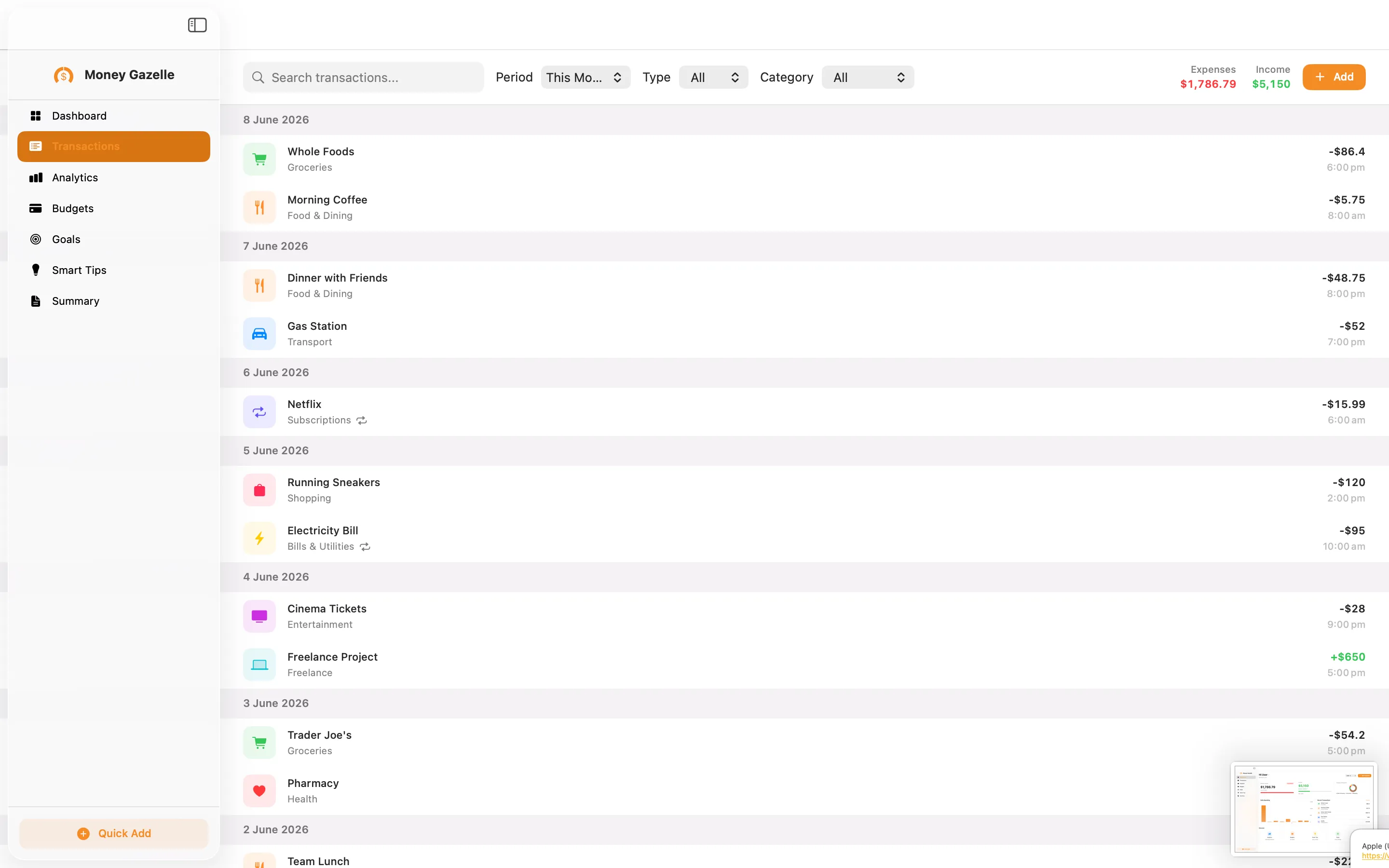Click the orange Add button

[1334, 77]
